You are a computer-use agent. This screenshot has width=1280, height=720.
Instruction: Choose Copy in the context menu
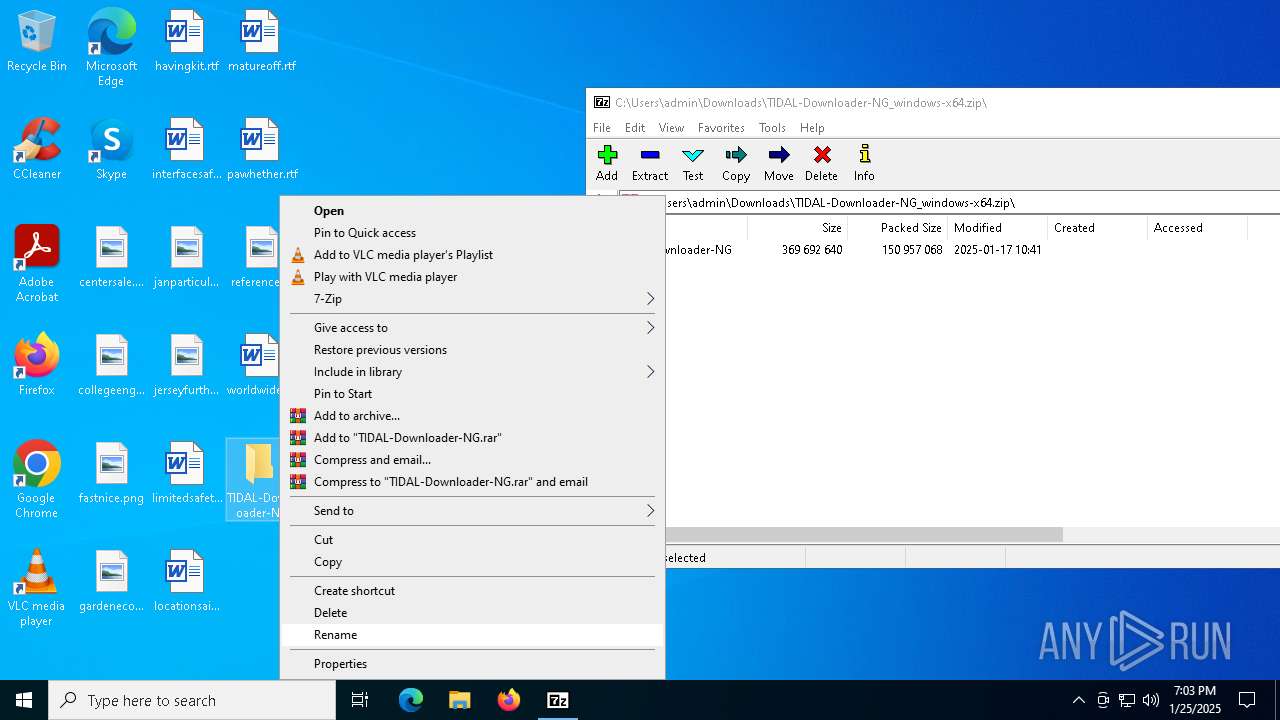tap(472, 562)
